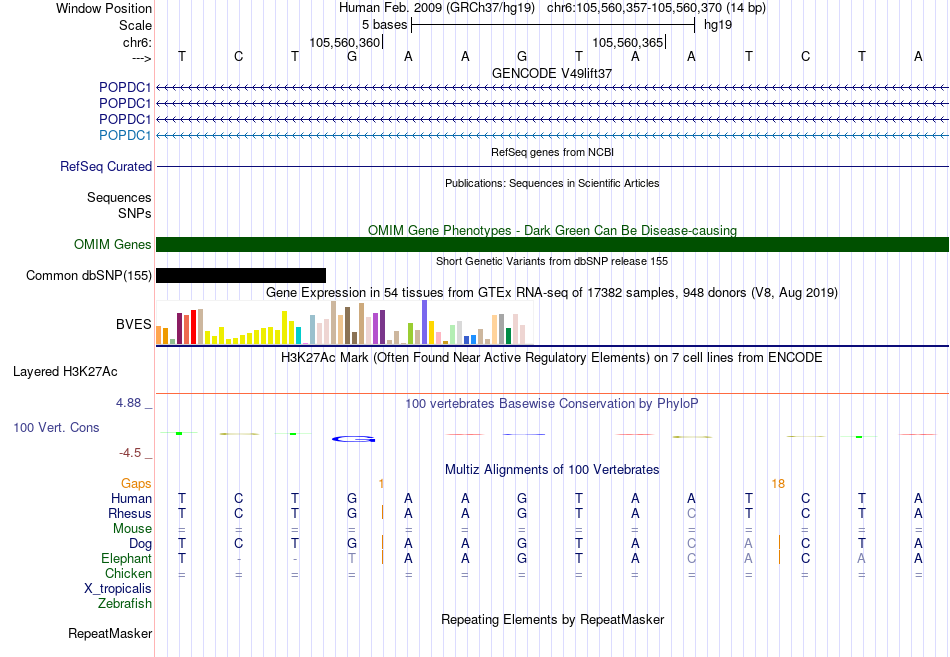Select the Zebrafish alignment row label

pos(125,603)
